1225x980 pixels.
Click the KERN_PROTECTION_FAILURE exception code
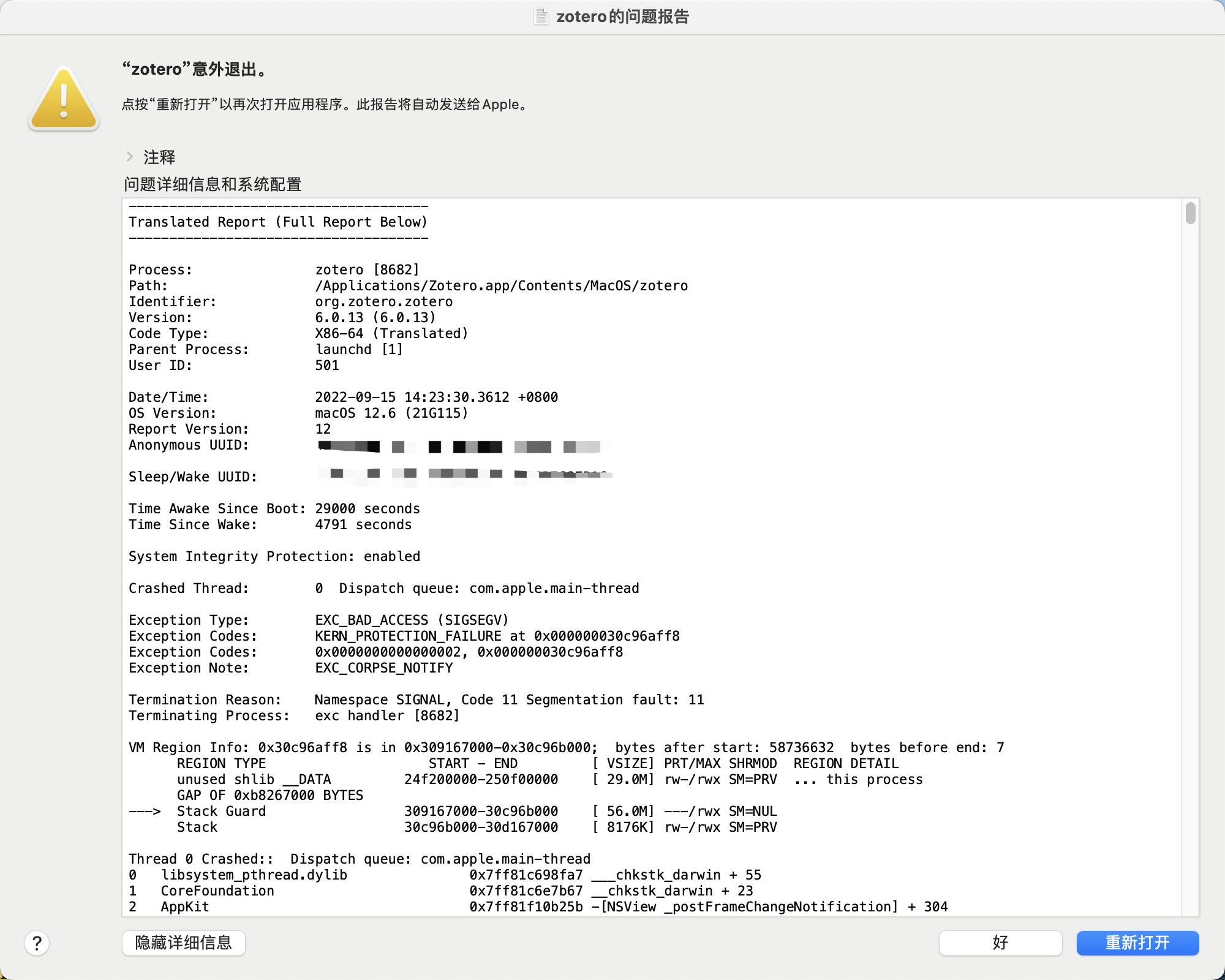click(497, 636)
